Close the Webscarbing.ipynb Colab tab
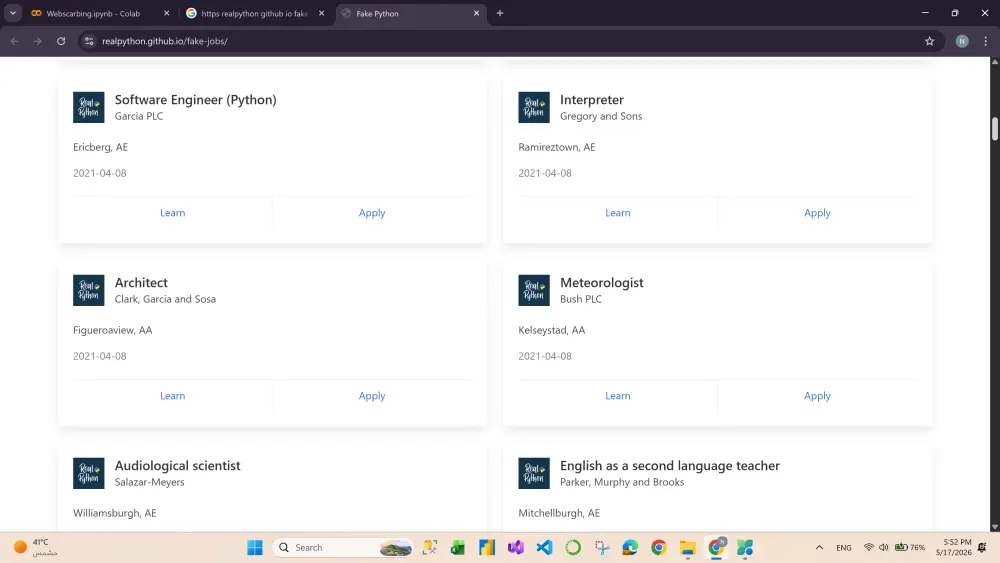This screenshot has width=1000, height=563. click(166, 13)
